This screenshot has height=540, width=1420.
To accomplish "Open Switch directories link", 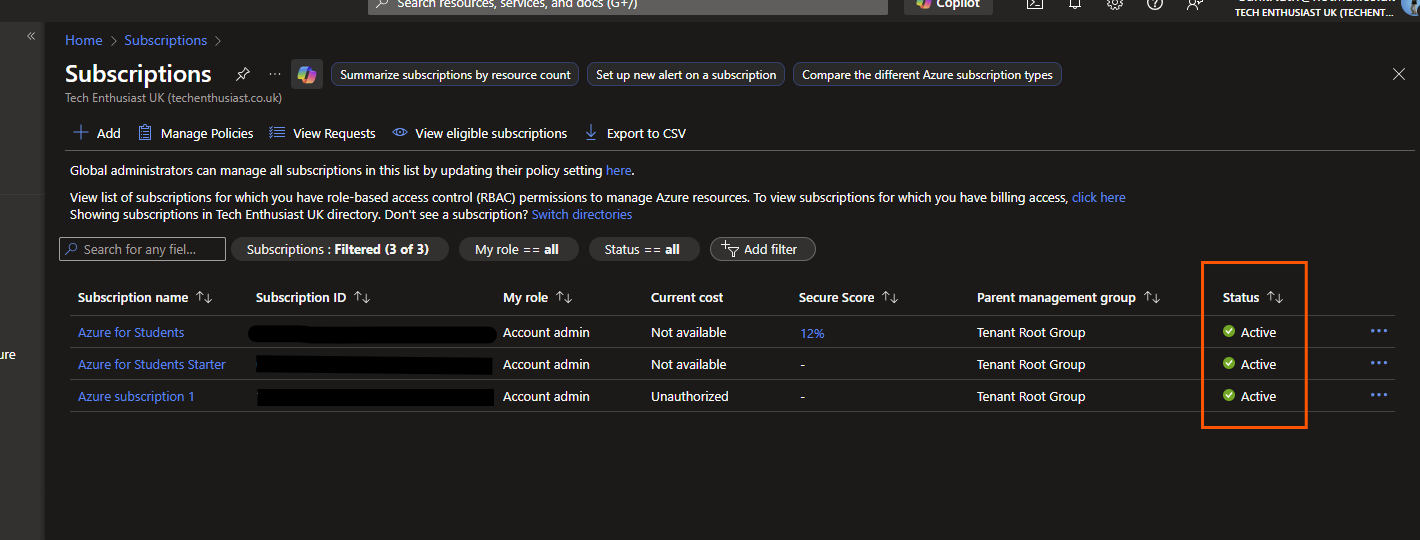I will (582, 215).
